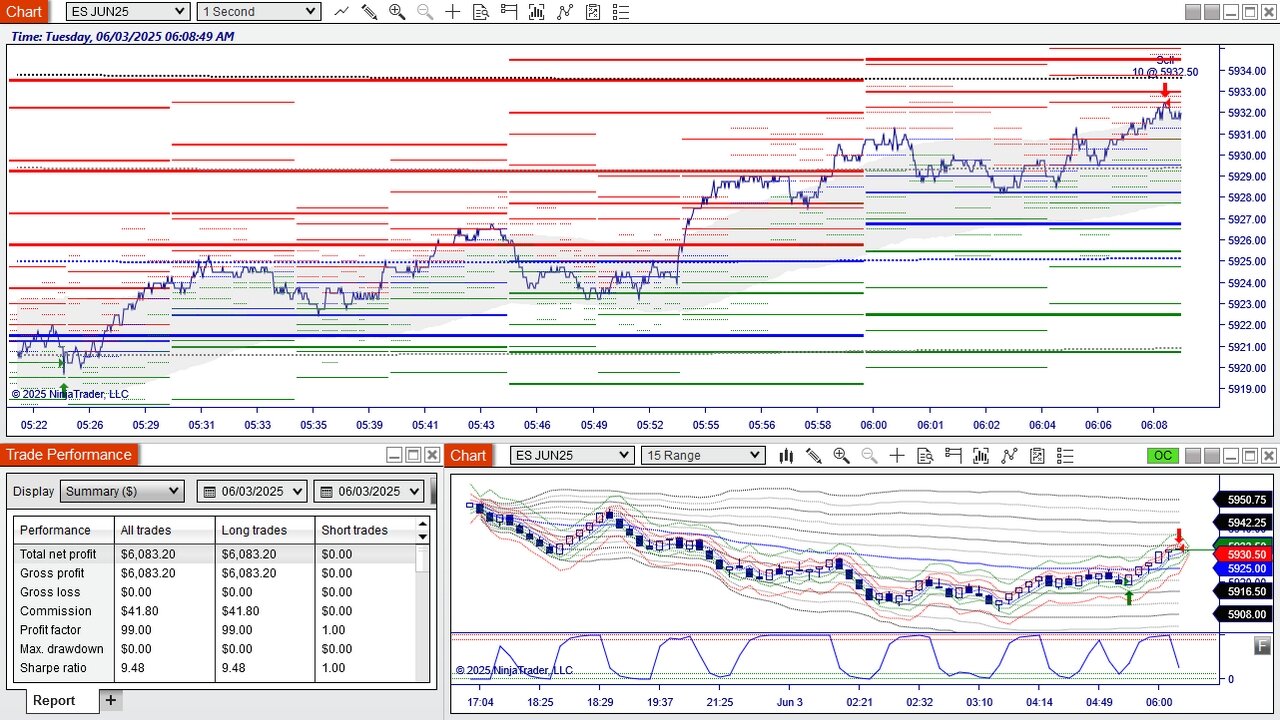Open the Display Summary ($) dropdown
1280x720 pixels.
pyautogui.click(x=122, y=491)
